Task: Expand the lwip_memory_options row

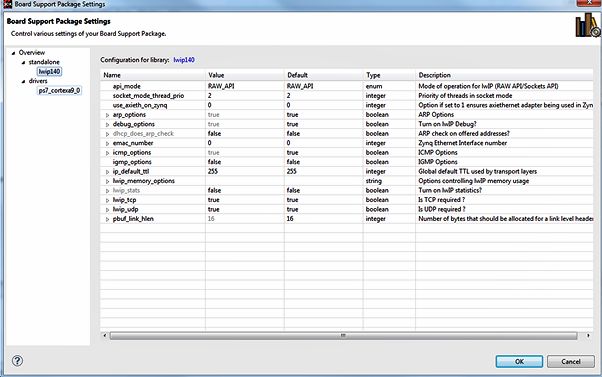Action: tap(108, 181)
